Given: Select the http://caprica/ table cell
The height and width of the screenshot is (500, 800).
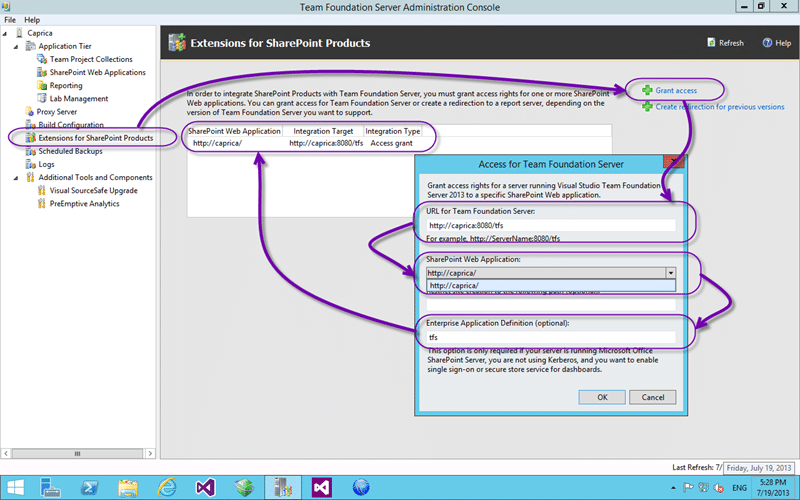Looking at the screenshot, I should pyautogui.click(x=217, y=143).
